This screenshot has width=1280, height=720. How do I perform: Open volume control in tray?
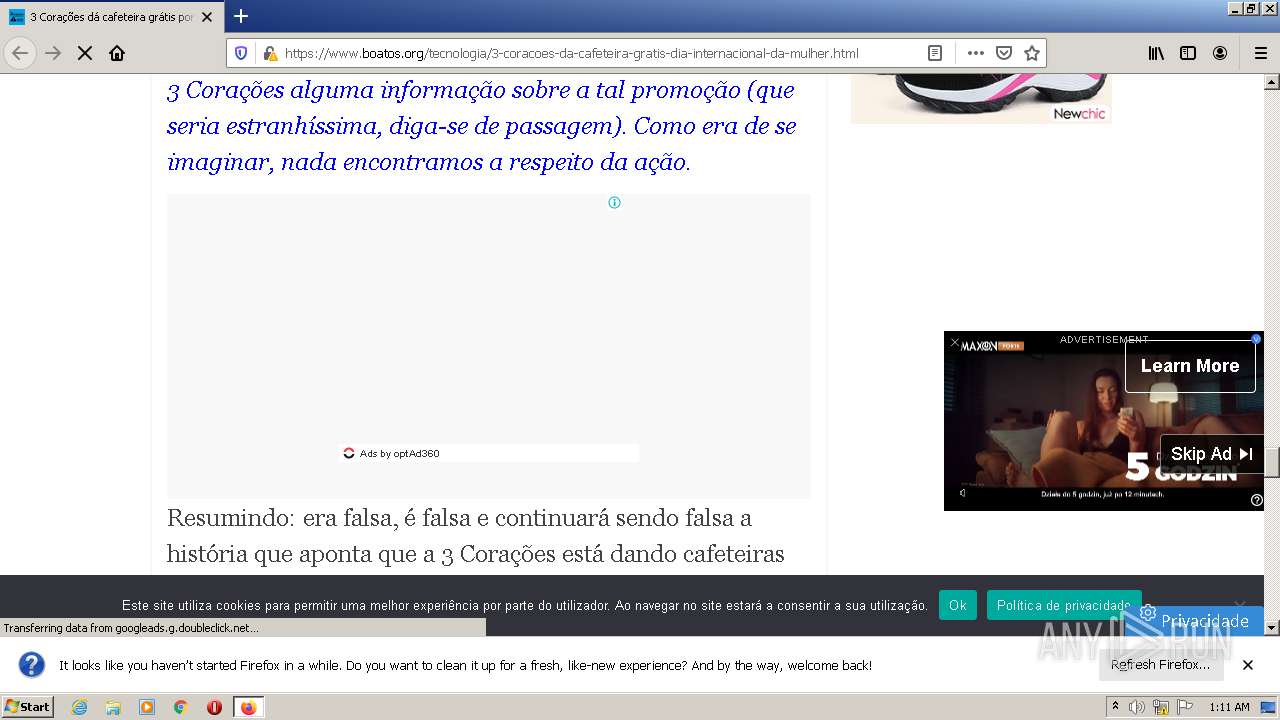[x=1137, y=707]
